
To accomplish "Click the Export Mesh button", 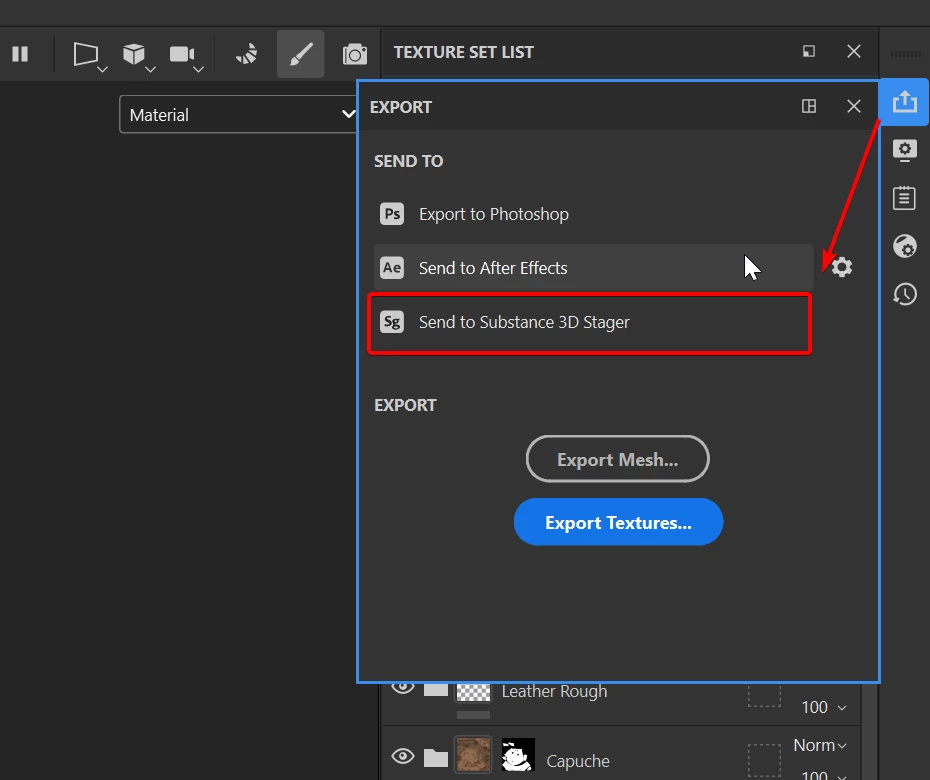I will point(617,459).
